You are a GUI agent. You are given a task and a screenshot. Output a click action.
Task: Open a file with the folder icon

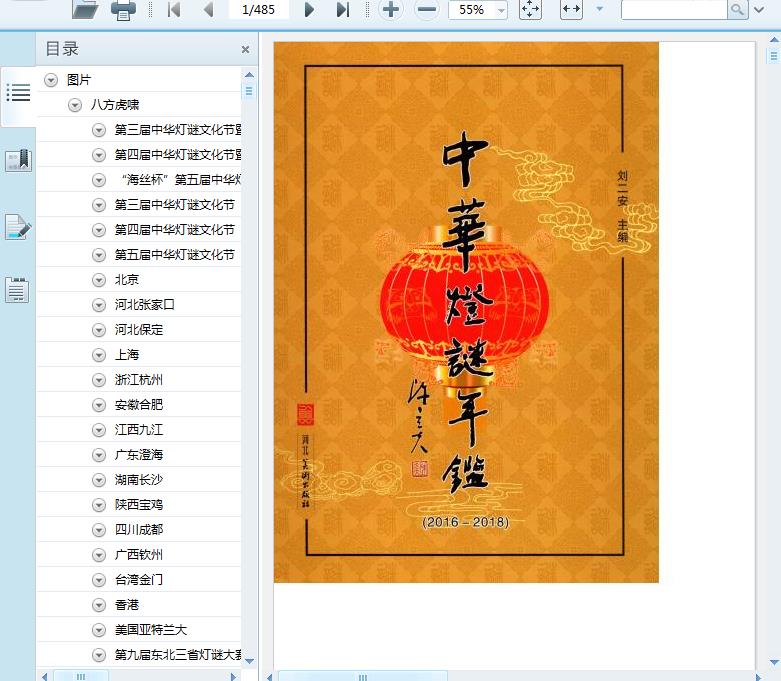tap(85, 9)
